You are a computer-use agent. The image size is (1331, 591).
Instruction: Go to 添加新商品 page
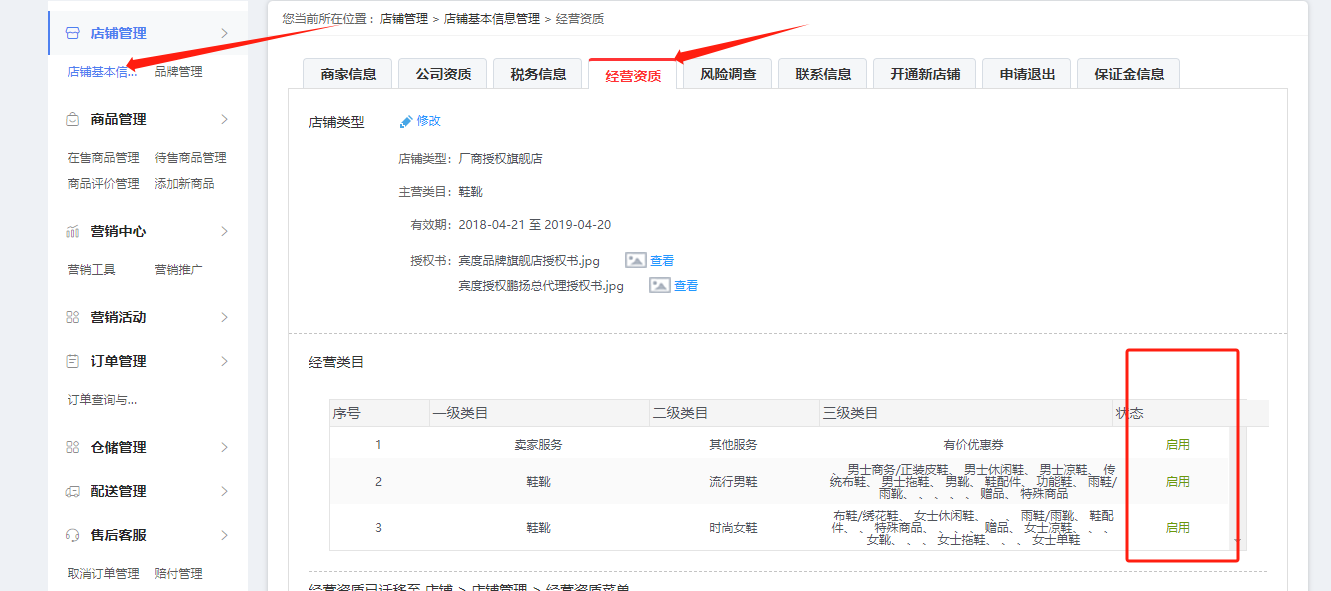pos(184,184)
